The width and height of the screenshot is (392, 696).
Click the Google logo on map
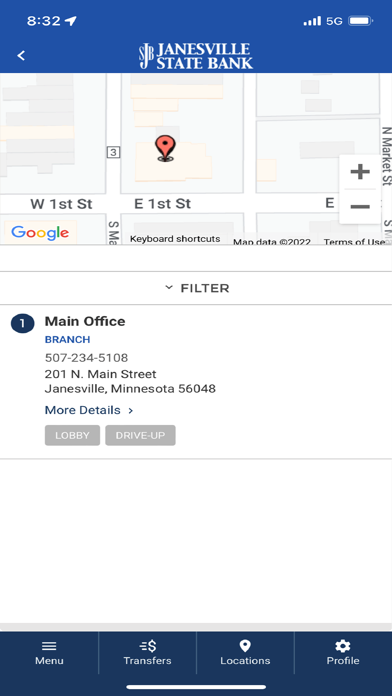[40, 232]
